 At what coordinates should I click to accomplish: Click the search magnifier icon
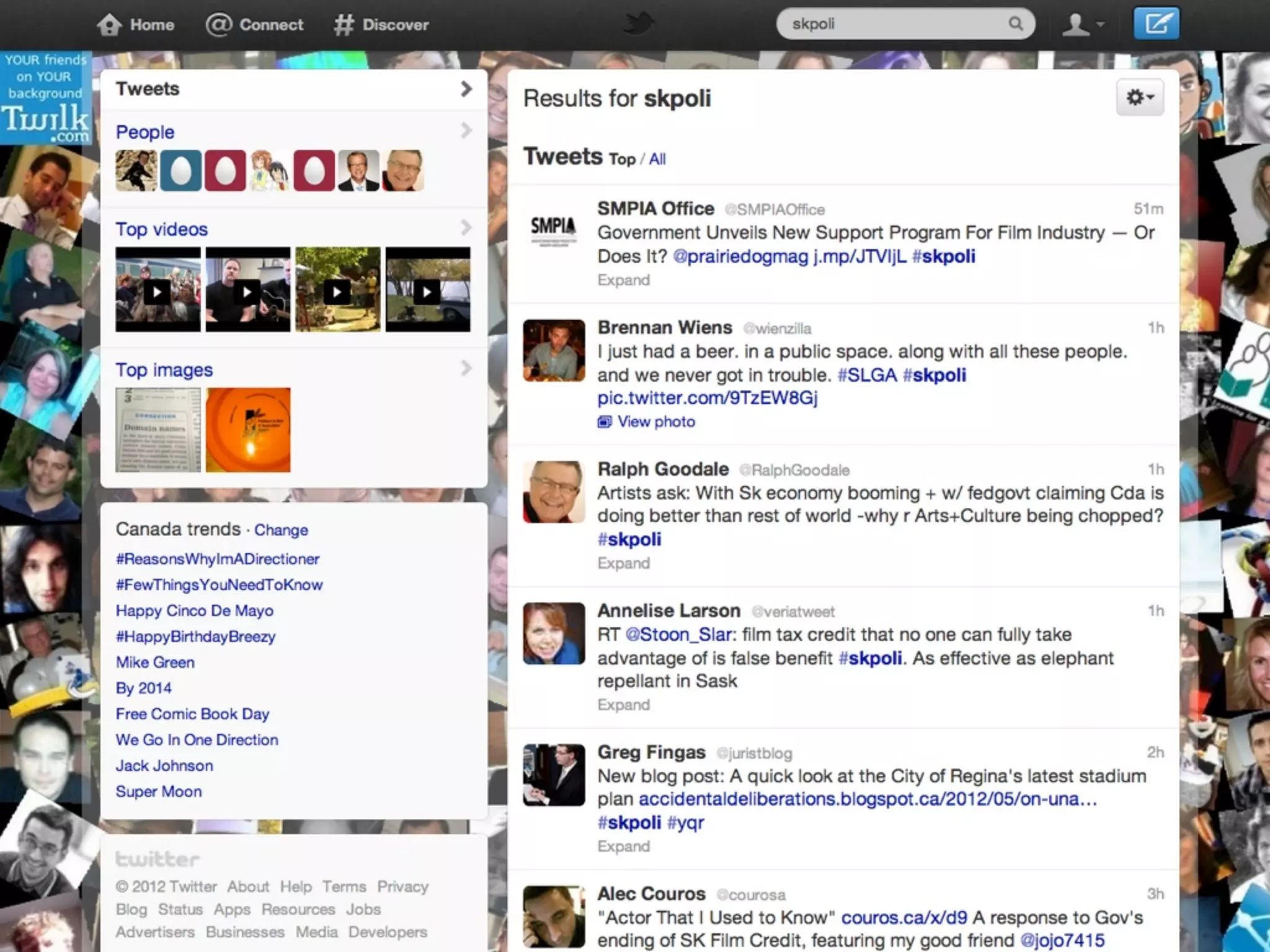tap(1015, 24)
